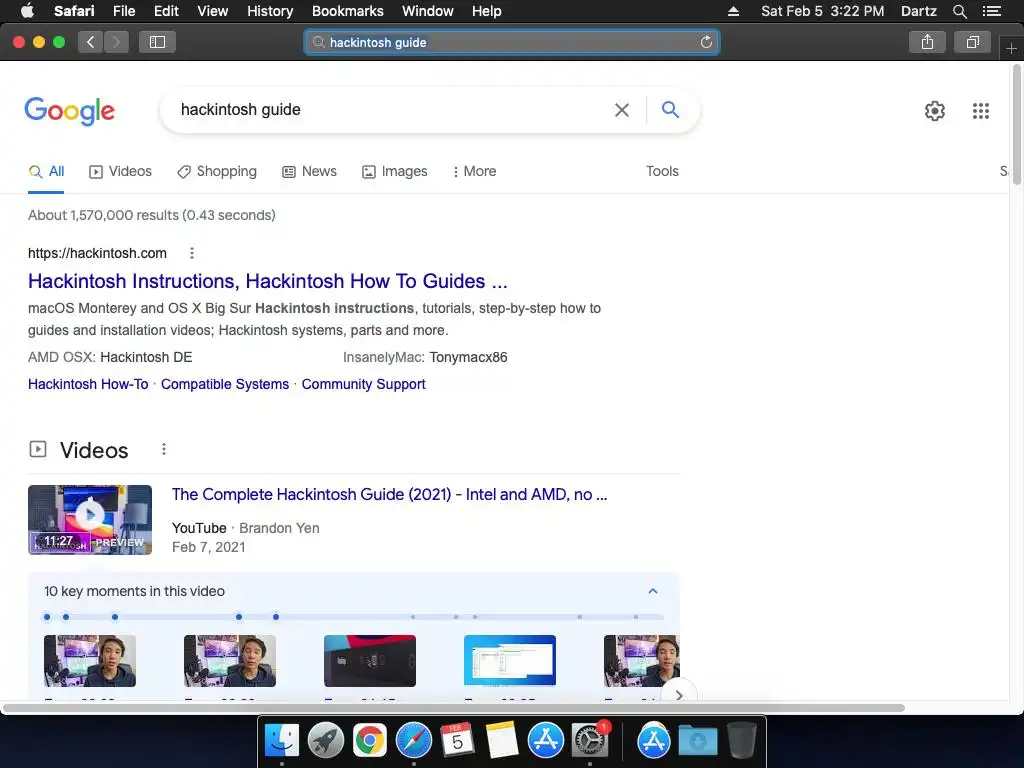Play the 11:27 video preview thumbnail
Screen dimensions: 1024x768
[90, 520]
